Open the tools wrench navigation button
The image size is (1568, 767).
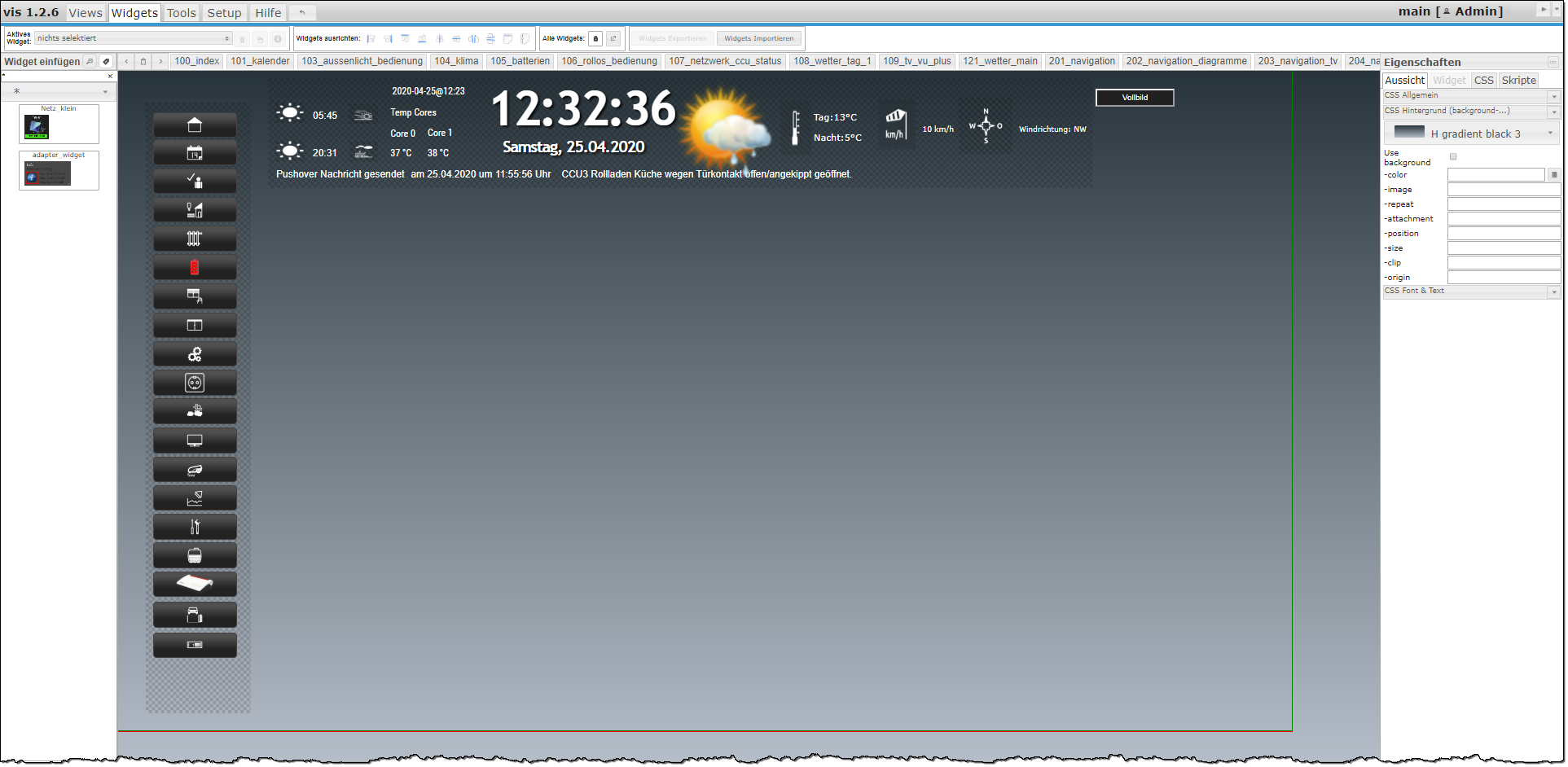point(195,527)
